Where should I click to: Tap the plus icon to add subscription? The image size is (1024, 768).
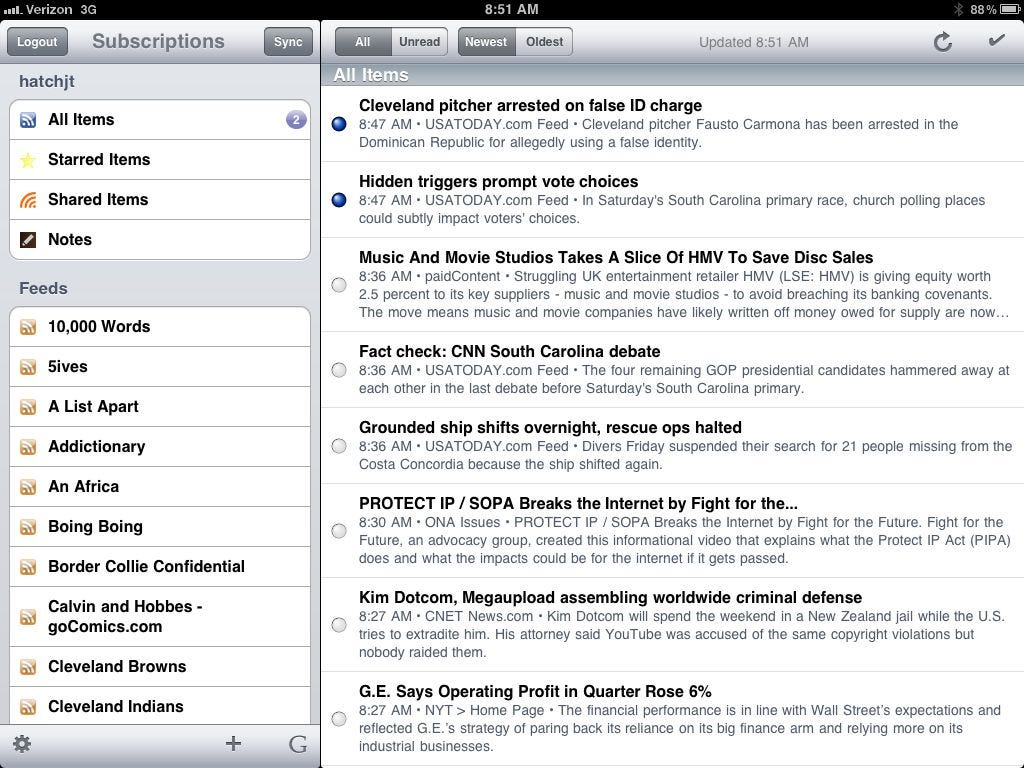(x=233, y=743)
